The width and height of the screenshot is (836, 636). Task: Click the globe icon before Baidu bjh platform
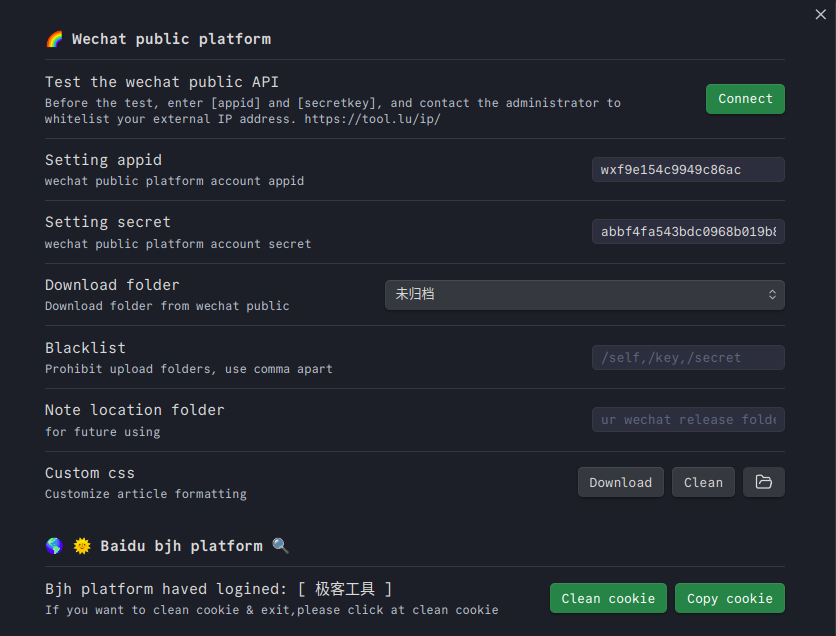[55, 546]
